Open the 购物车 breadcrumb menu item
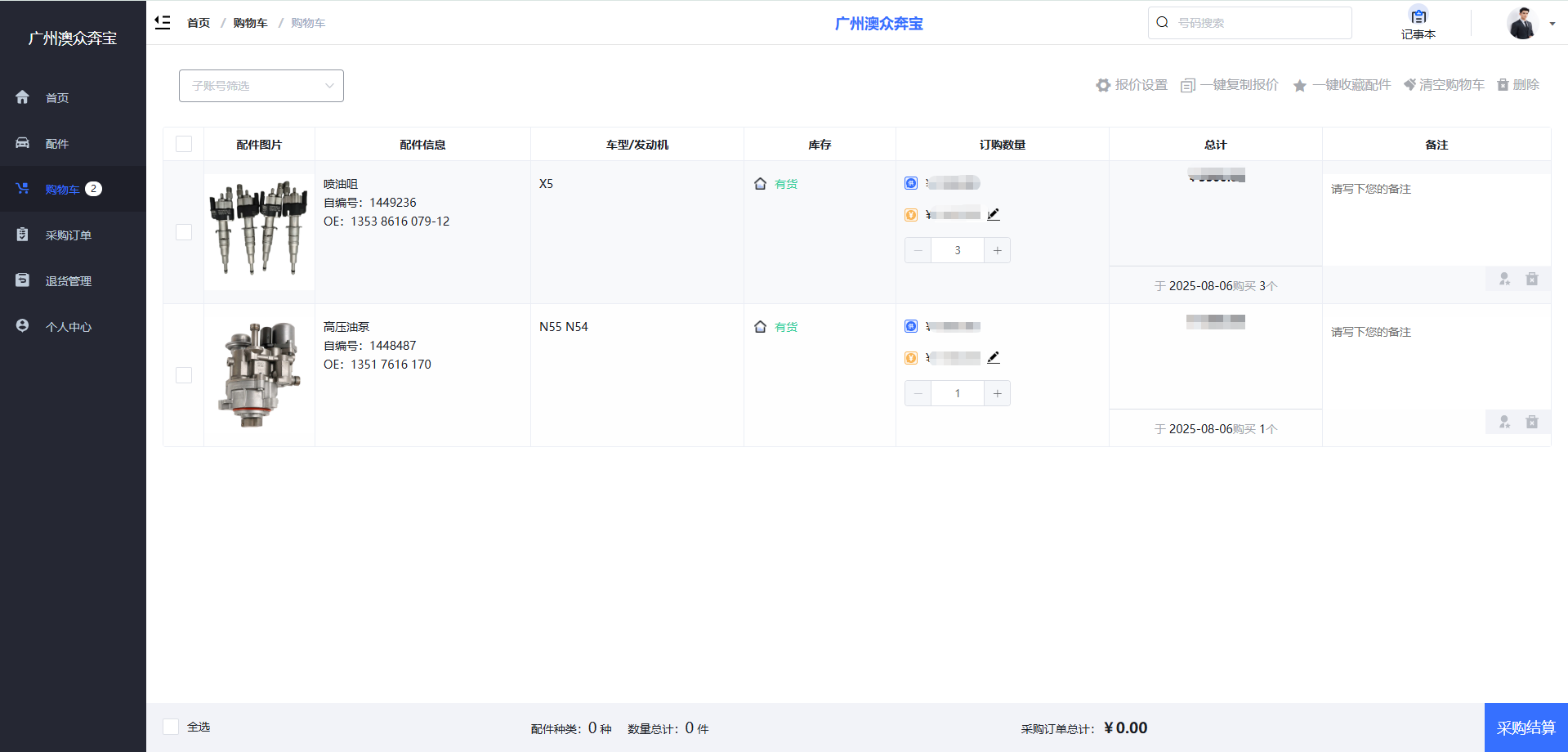This screenshot has height=752, width=1568. 249,22
